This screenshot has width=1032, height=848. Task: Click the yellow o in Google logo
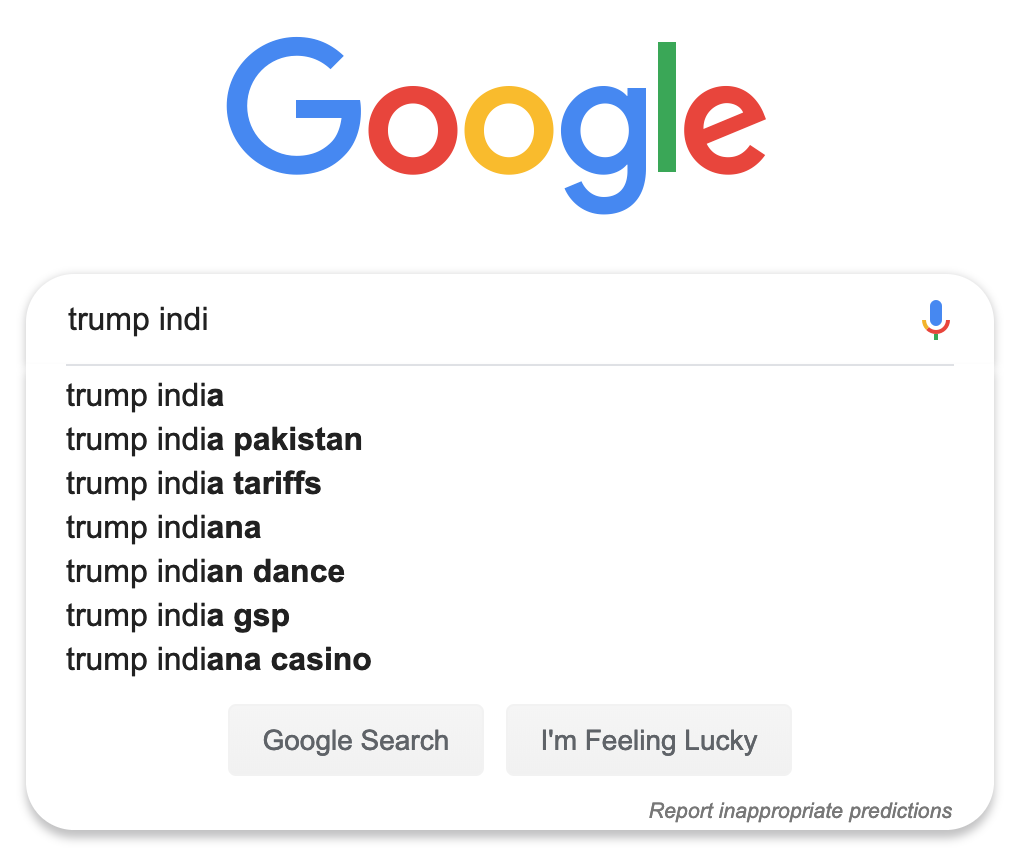tap(509, 130)
